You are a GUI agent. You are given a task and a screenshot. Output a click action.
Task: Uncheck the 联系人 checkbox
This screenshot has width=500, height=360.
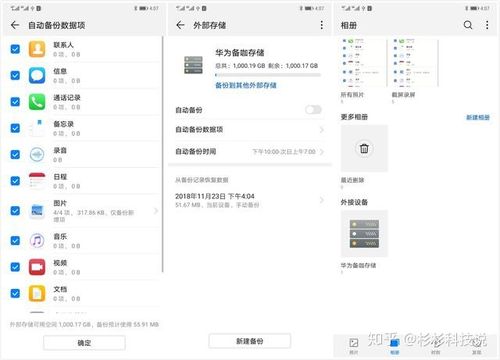(x=15, y=49)
